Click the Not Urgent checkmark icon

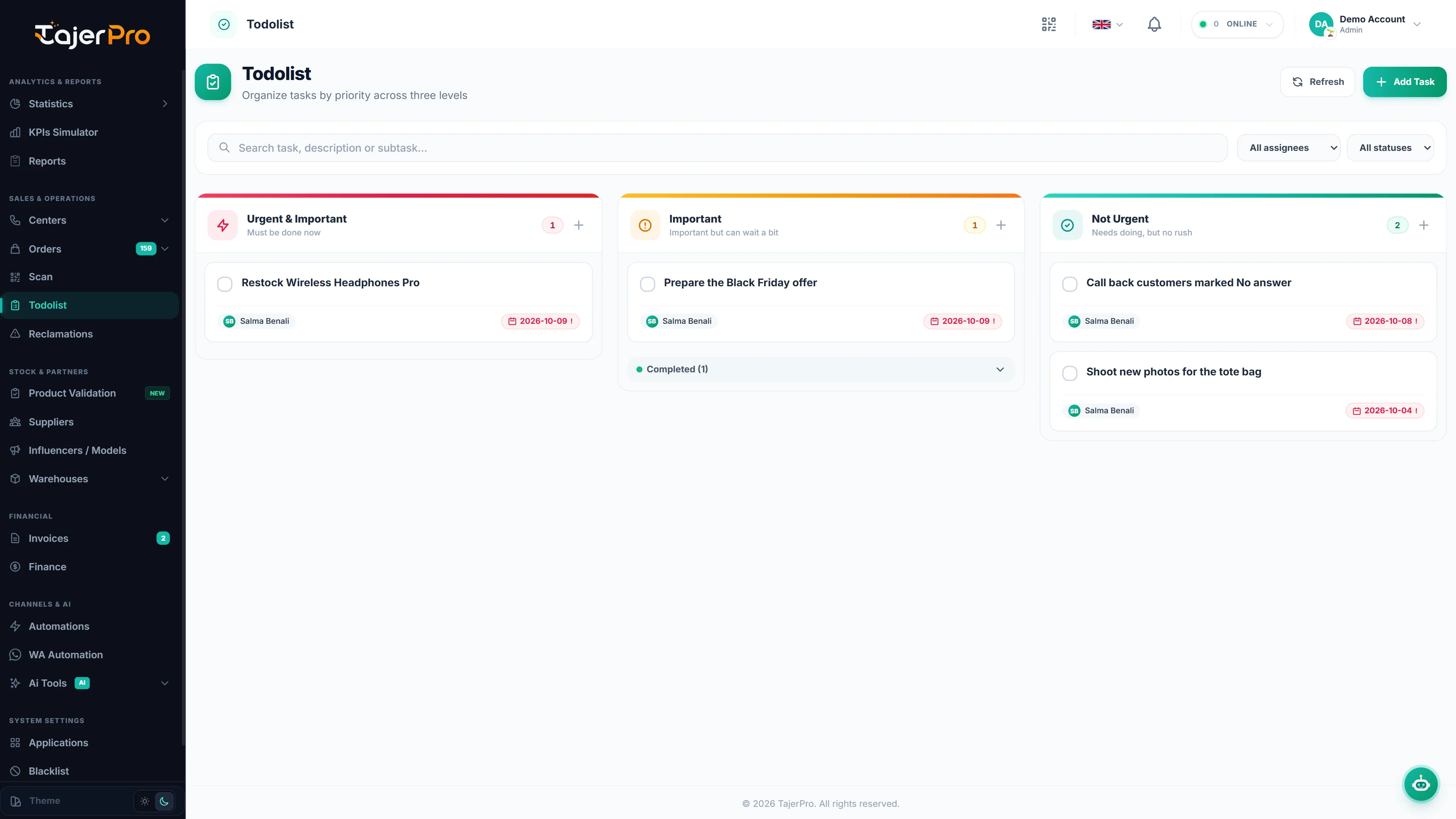1067,225
